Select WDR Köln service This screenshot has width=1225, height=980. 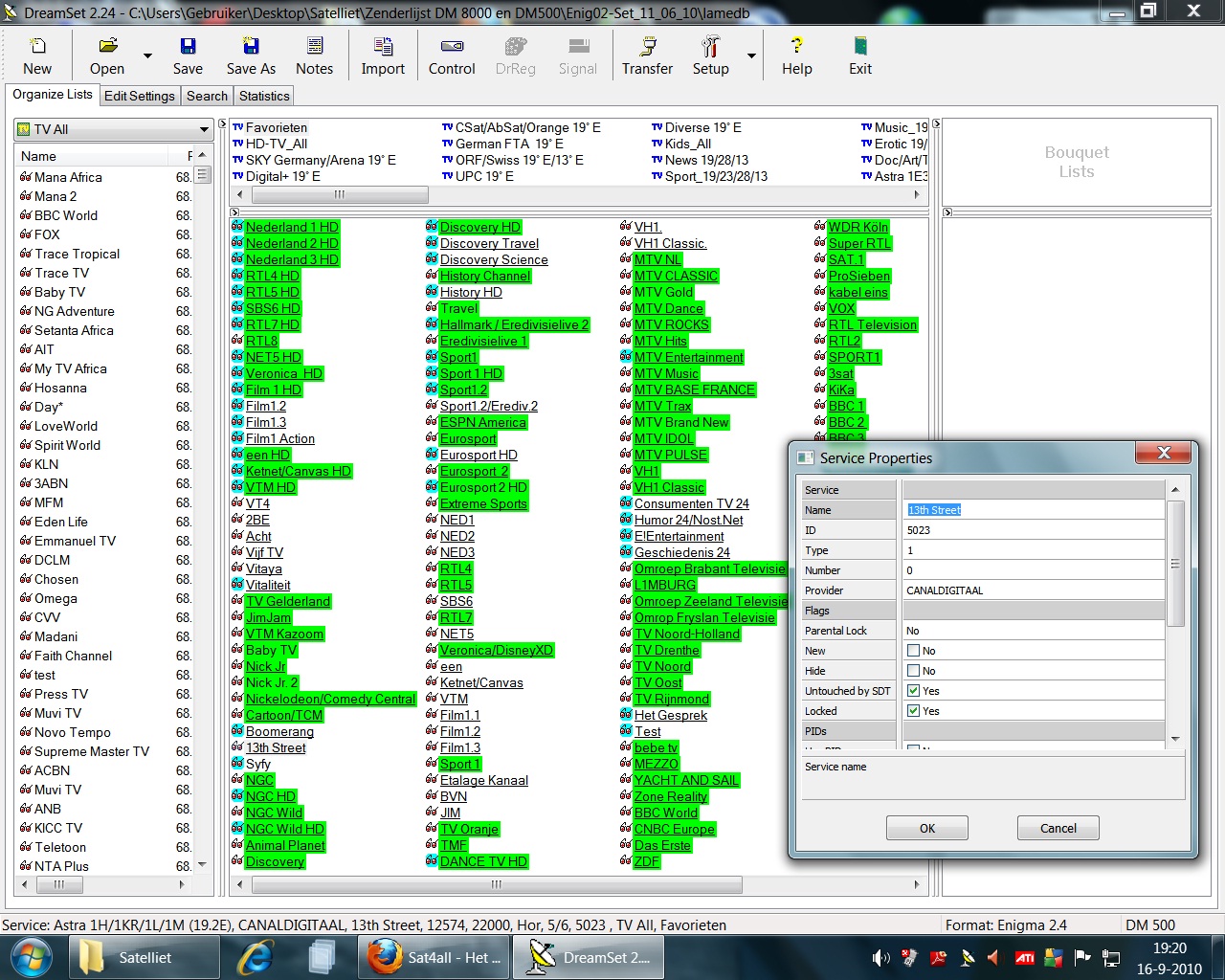pos(857,227)
